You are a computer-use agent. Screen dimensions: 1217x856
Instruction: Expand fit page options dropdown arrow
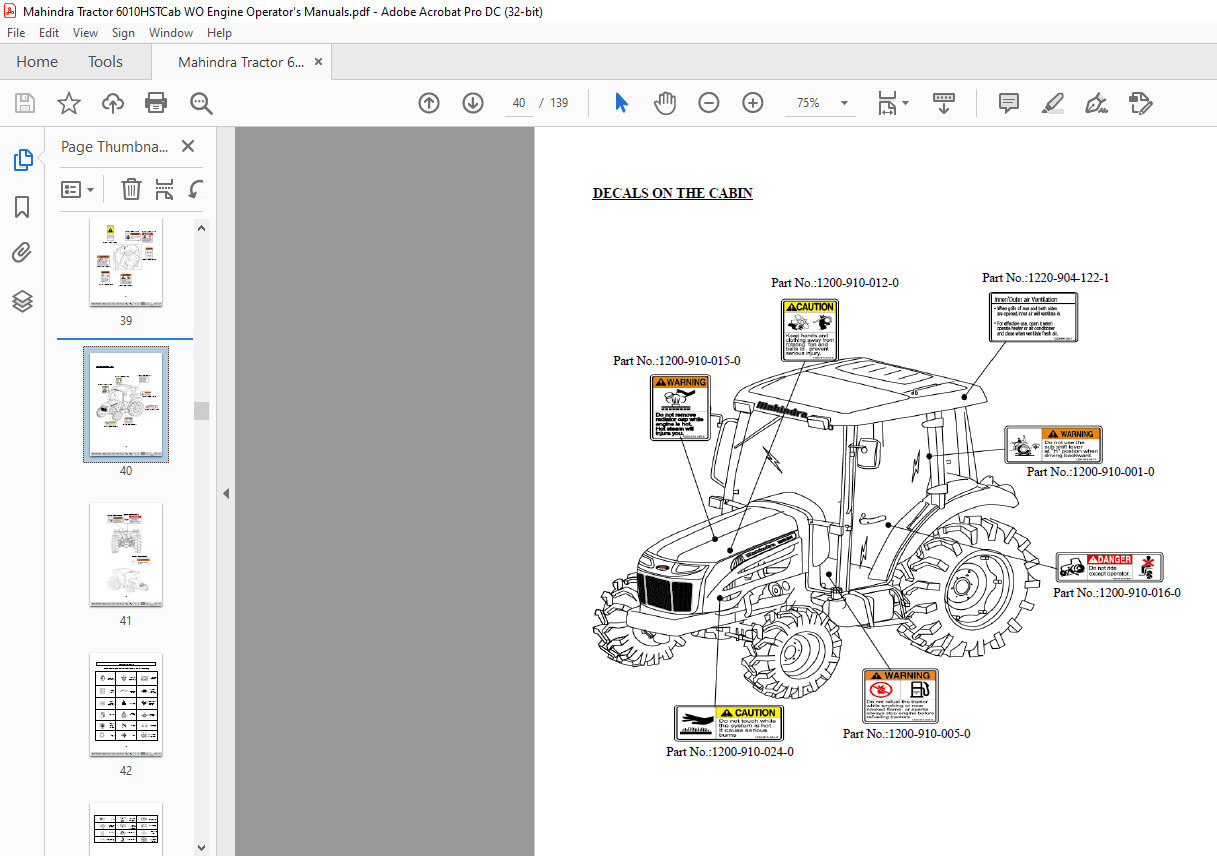tap(905, 103)
